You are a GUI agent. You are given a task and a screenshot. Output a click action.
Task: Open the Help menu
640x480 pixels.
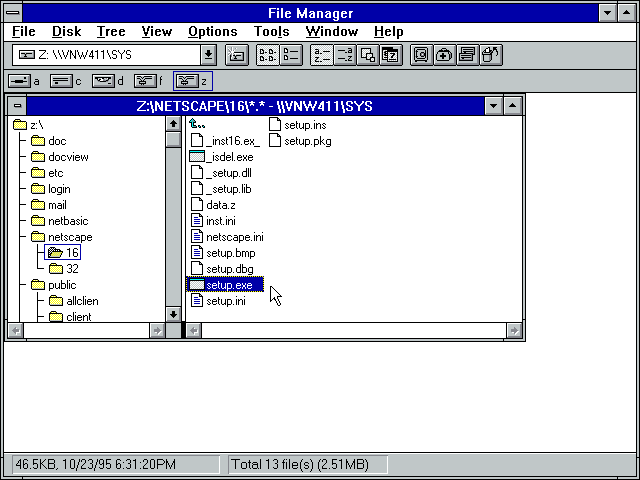(389, 31)
